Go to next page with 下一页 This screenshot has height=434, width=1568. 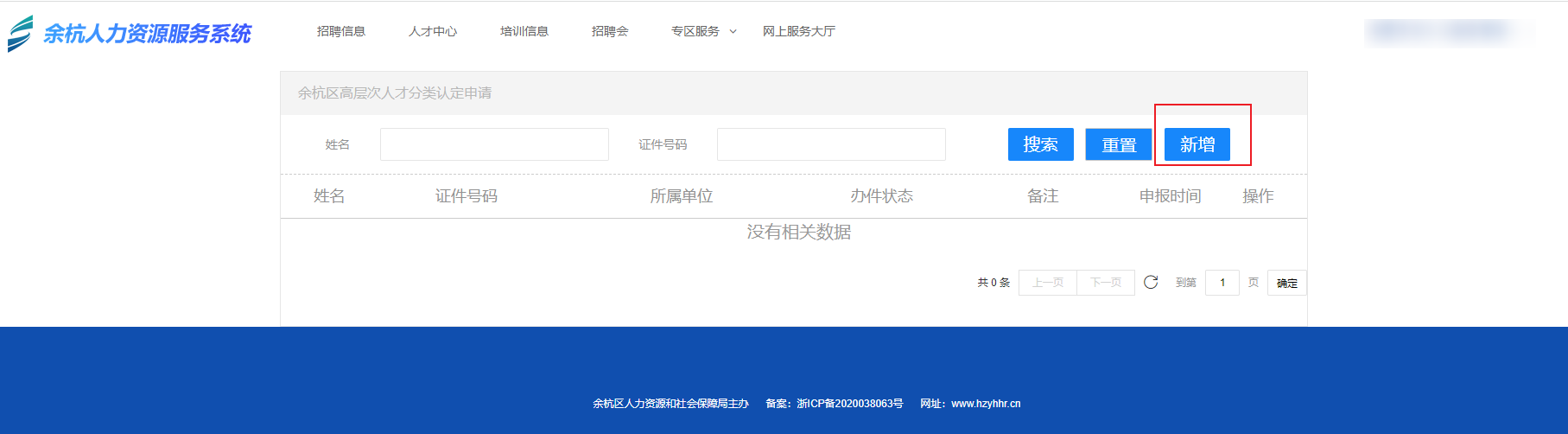coord(1106,283)
